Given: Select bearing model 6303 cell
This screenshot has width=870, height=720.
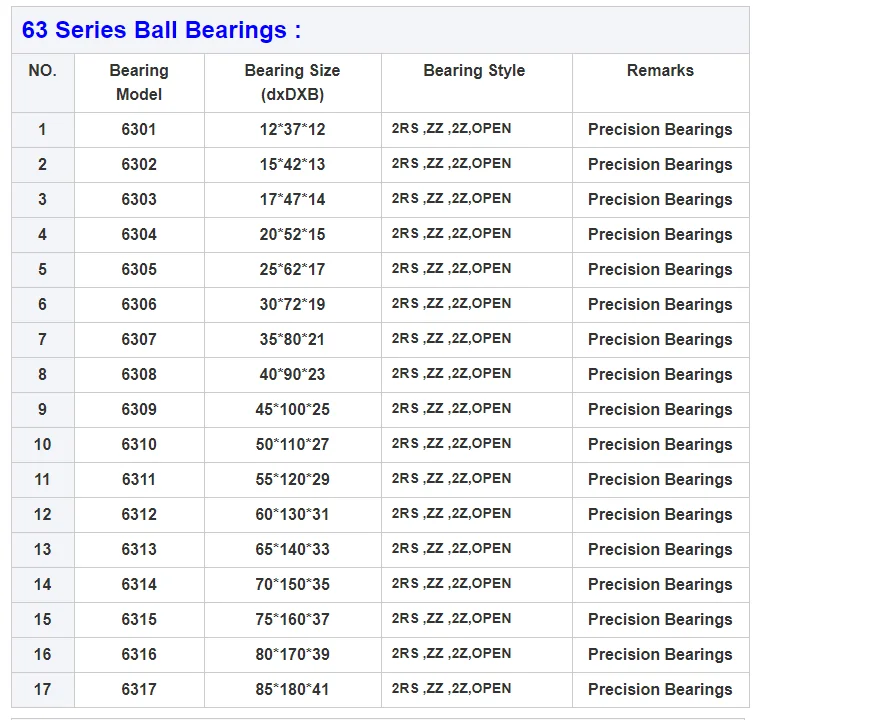Looking at the screenshot, I should 139,199.
